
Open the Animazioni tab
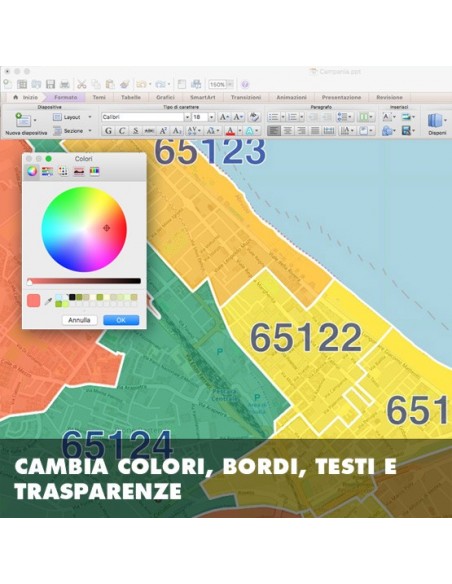[x=292, y=97]
